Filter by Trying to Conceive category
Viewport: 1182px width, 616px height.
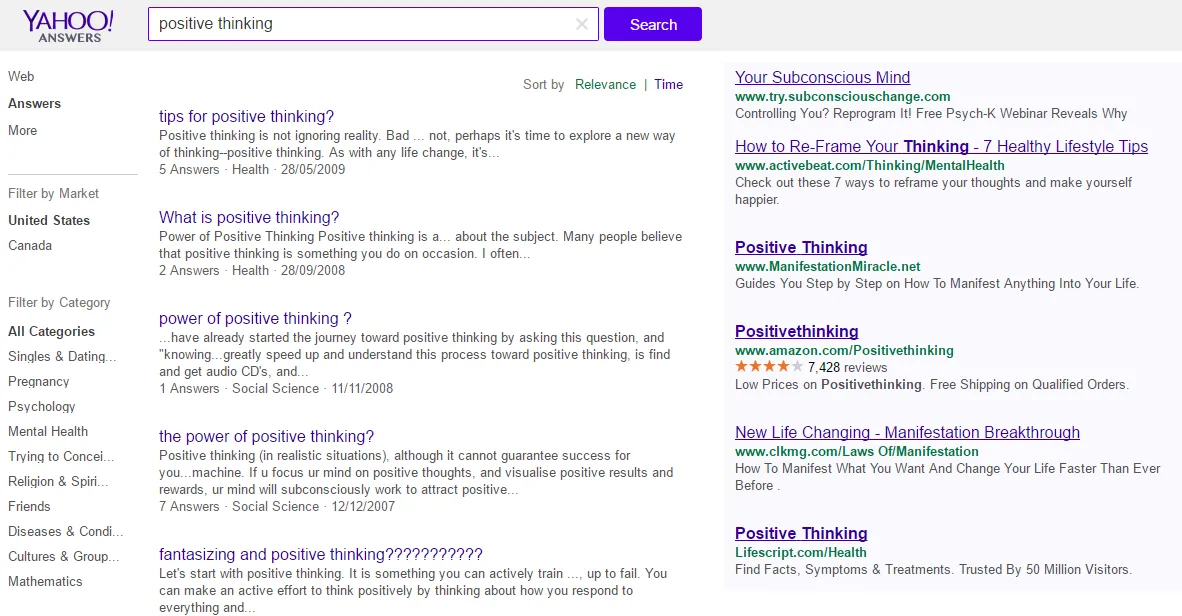tap(61, 456)
